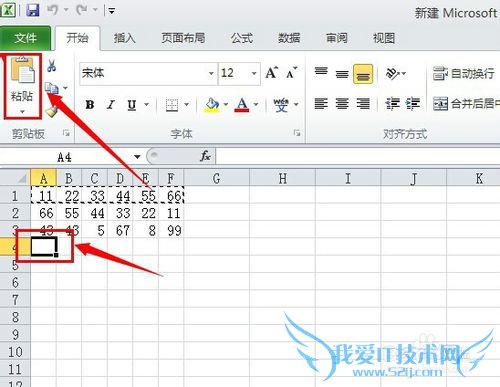Select row 7 header
Image resolution: width=500 pixels, height=387 pixels.
pos(15,300)
